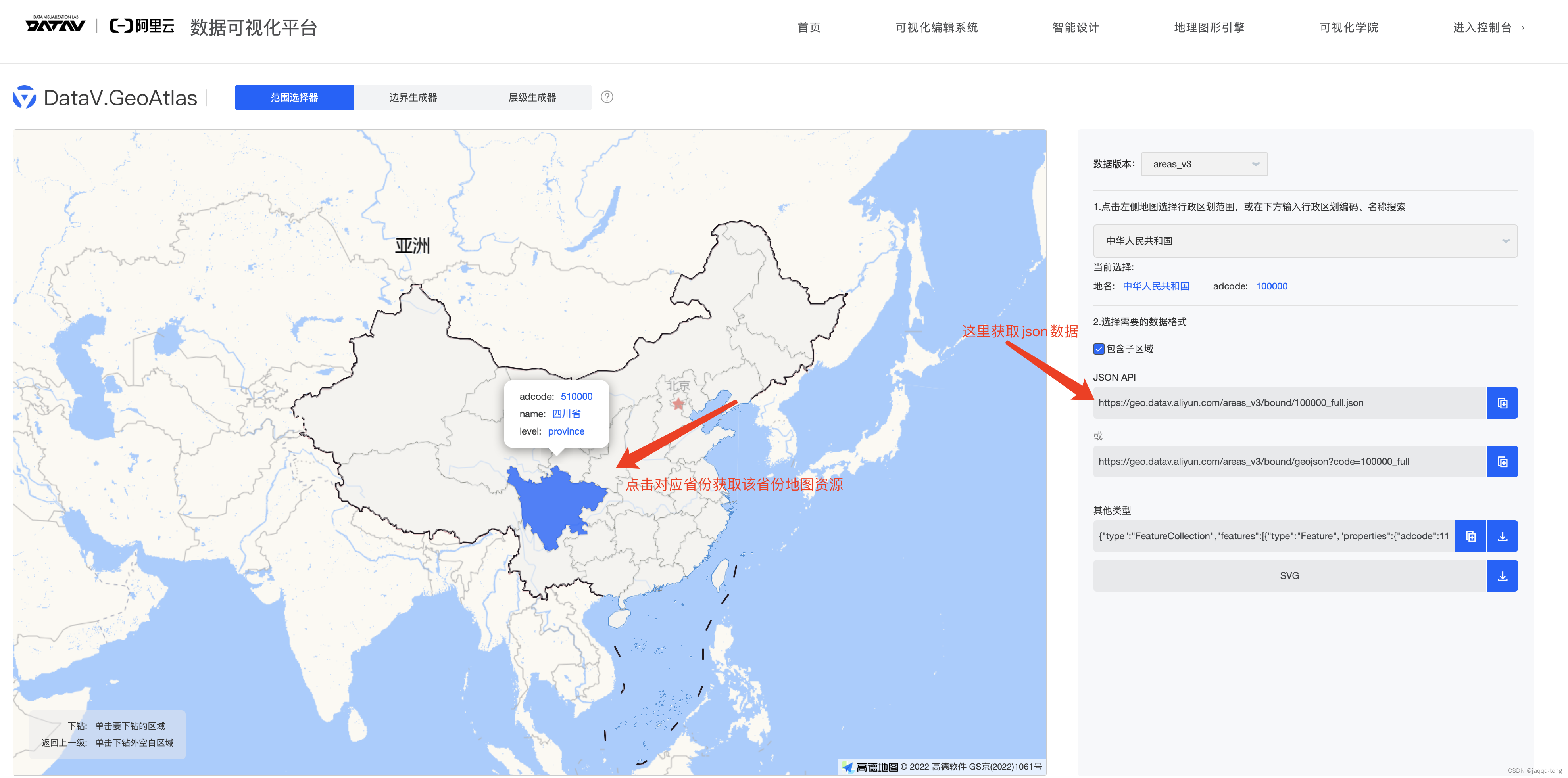Download the SVG map file

(1502, 576)
